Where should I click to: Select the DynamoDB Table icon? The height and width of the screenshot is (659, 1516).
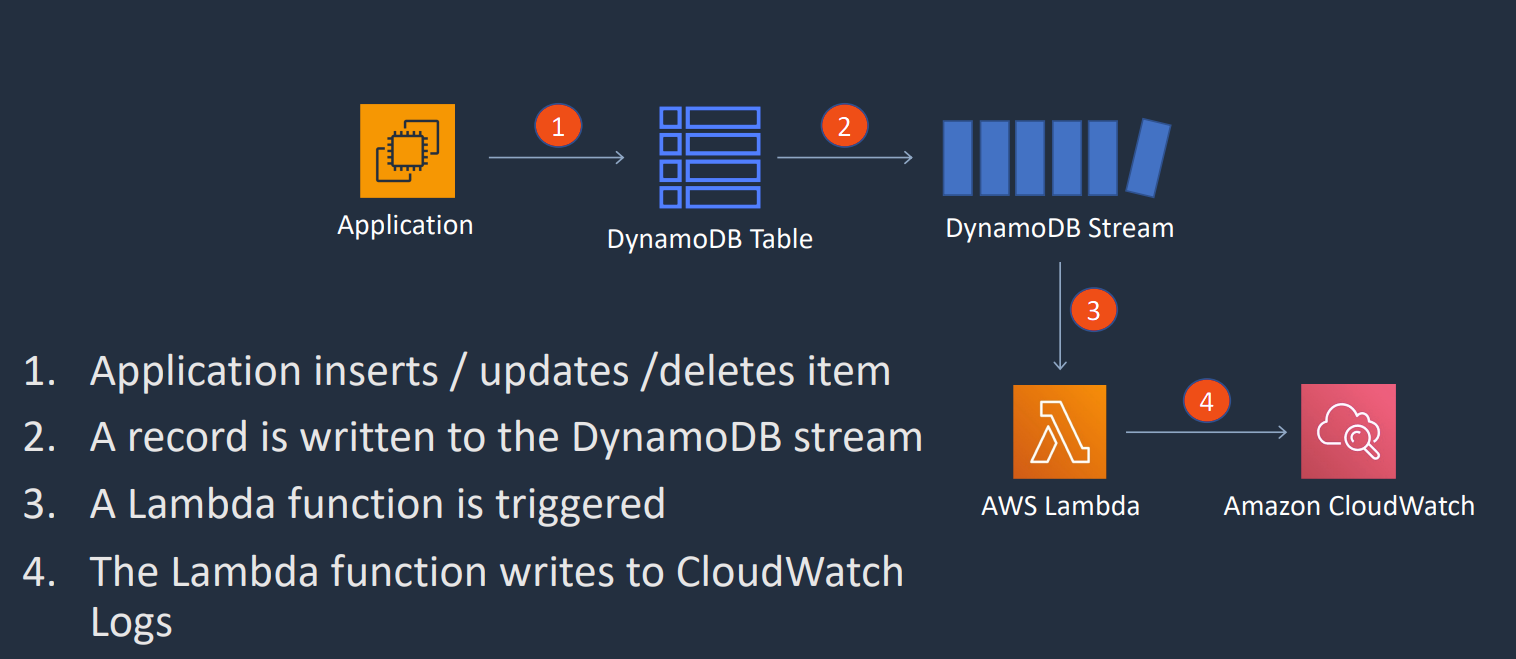710,157
